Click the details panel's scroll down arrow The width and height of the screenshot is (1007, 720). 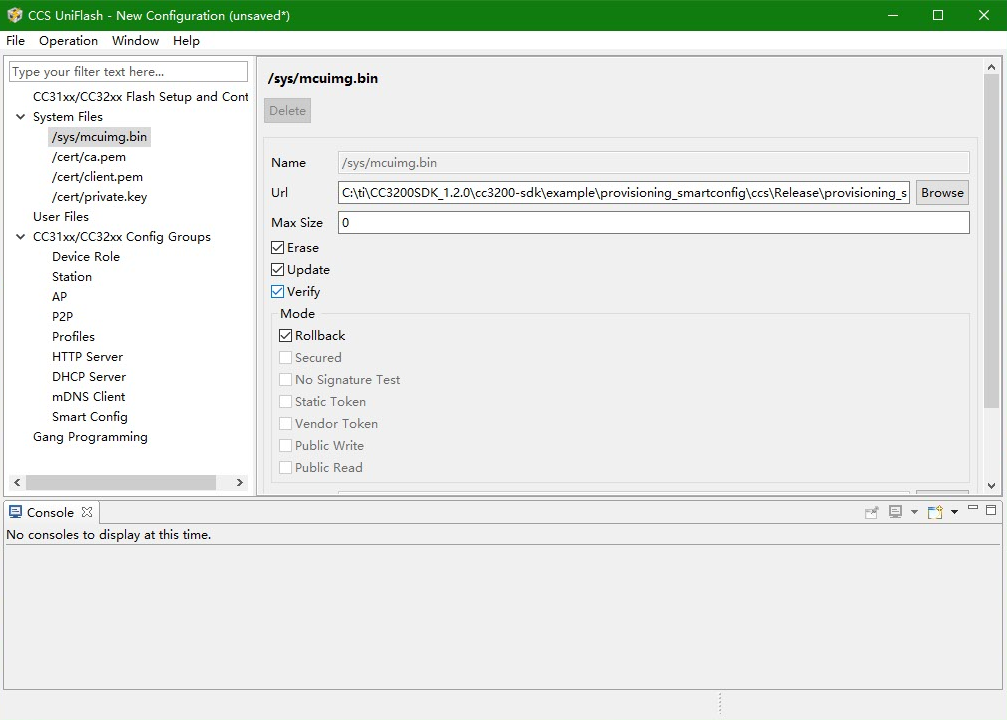tap(991, 486)
